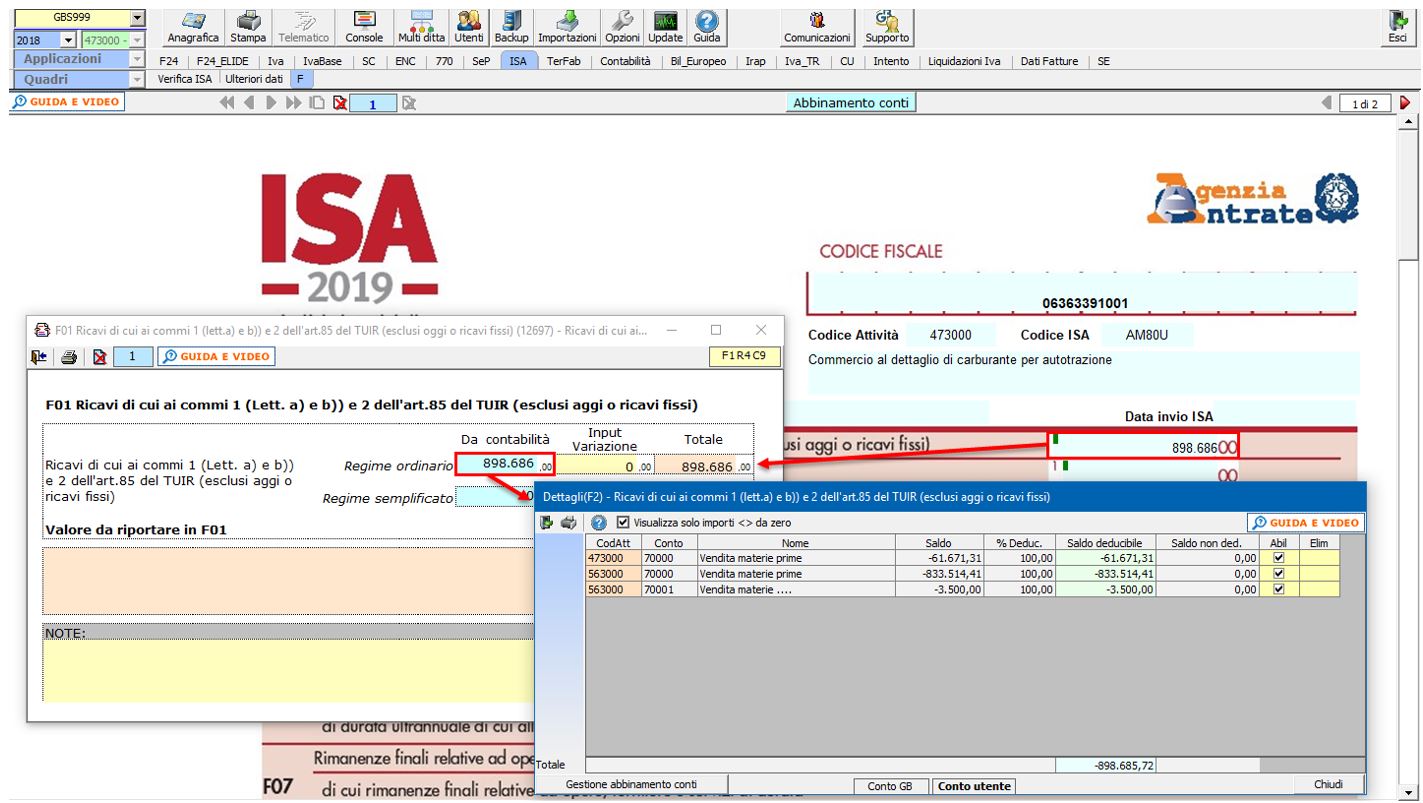This screenshot has width=1423, height=803.
Task: Open the Opzioni wrench icon
Action: click(x=623, y=25)
